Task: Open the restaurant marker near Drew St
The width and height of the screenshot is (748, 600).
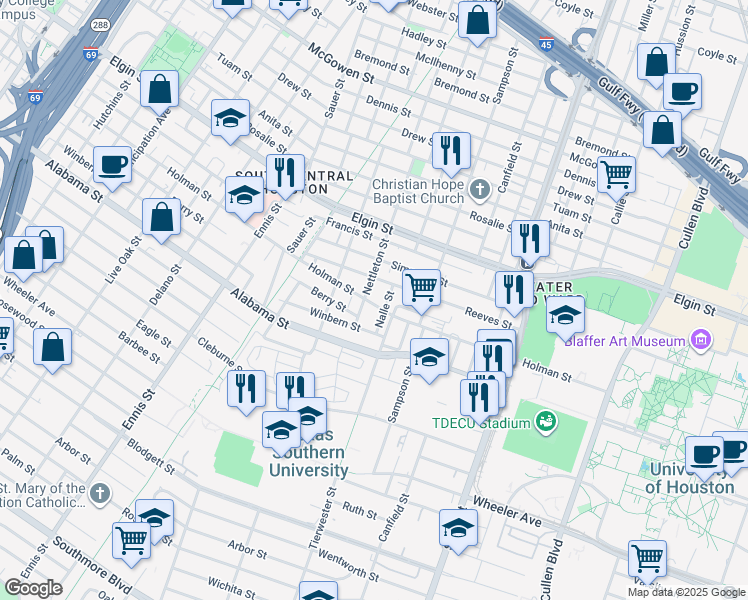Action: coord(451,150)
